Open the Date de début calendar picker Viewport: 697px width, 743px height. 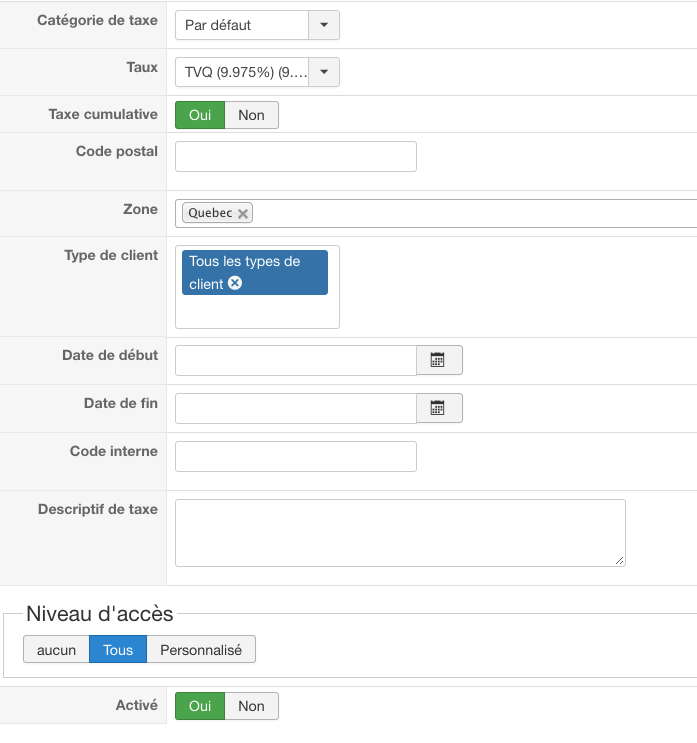point(438,360)
